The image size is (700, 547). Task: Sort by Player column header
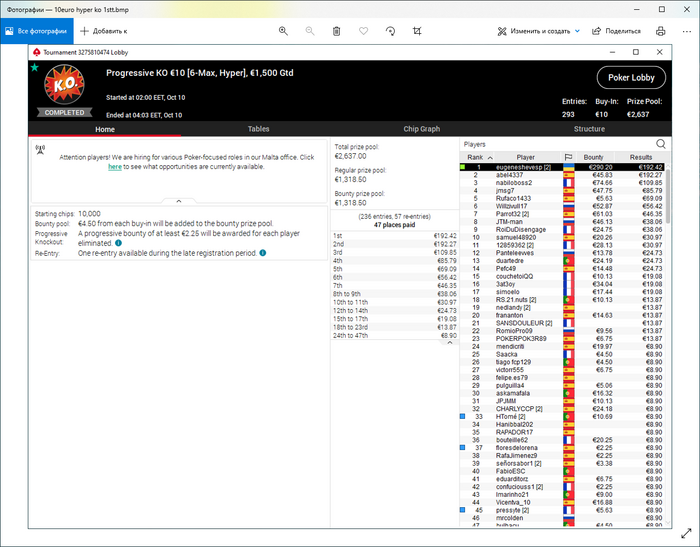525,157
